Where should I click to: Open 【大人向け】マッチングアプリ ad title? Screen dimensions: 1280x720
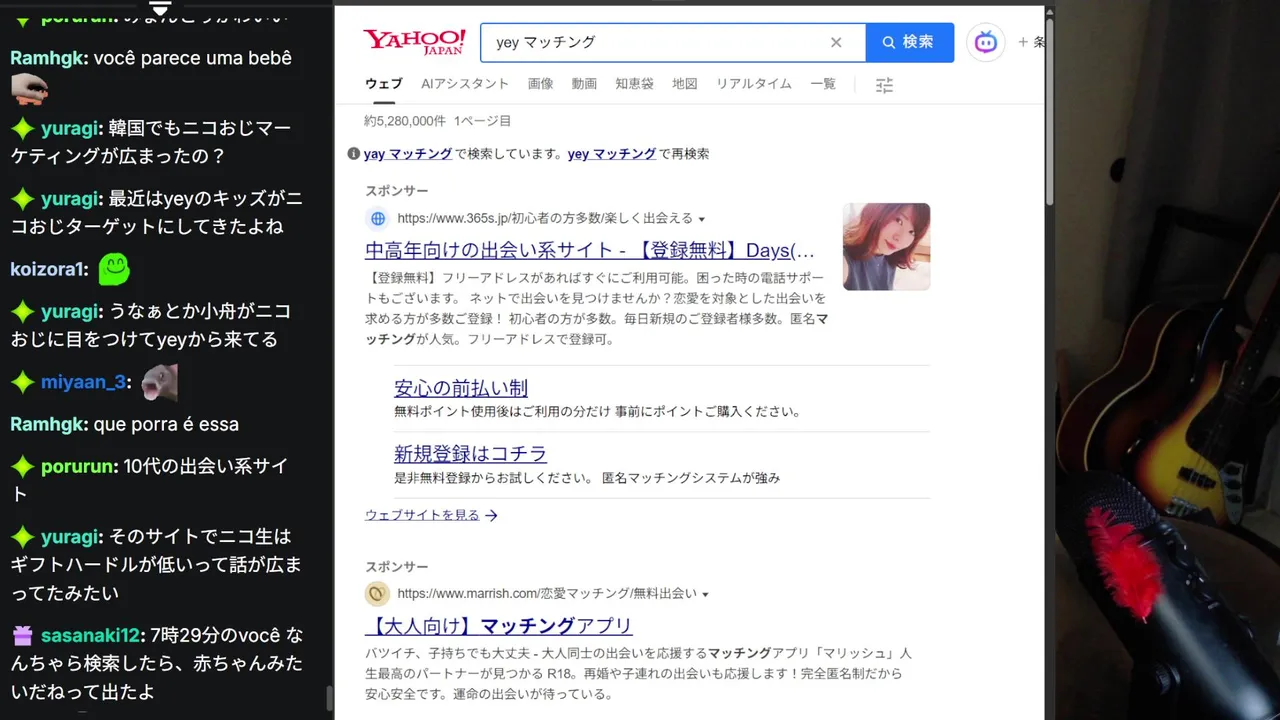coord(499,626)
